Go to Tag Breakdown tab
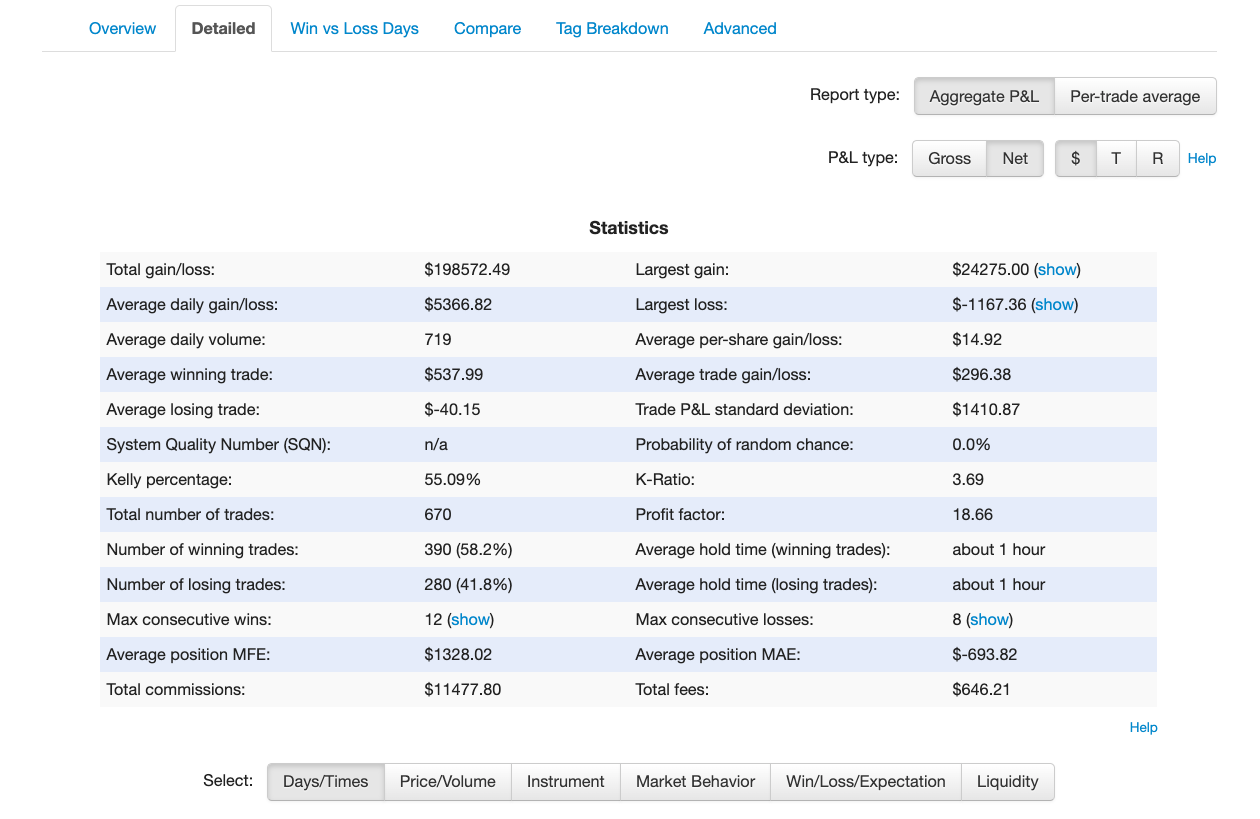 612,28
